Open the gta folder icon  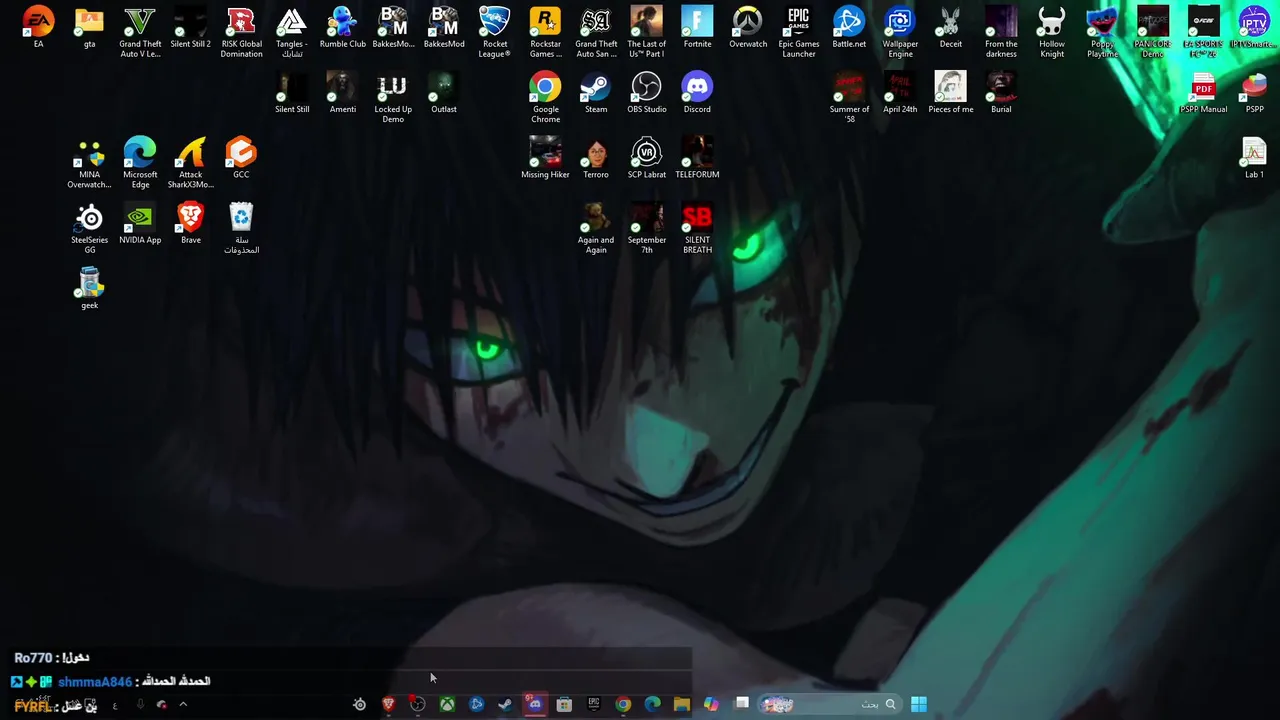89,28
